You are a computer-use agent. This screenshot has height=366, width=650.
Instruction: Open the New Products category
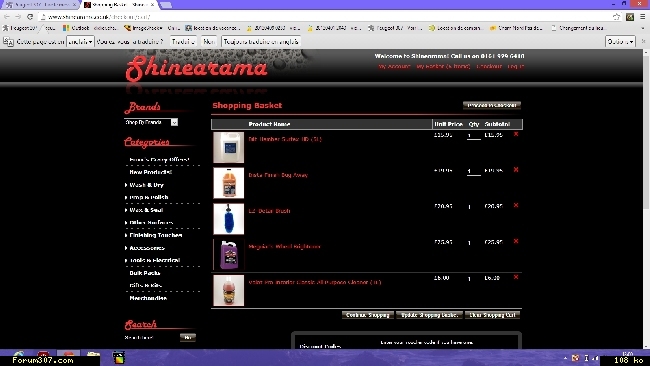point(150,172)
